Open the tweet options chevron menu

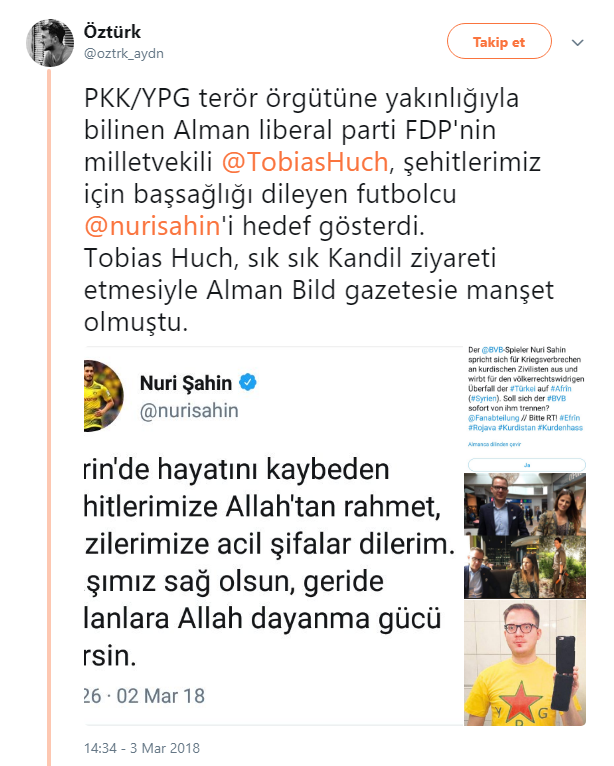pos(577,43)
